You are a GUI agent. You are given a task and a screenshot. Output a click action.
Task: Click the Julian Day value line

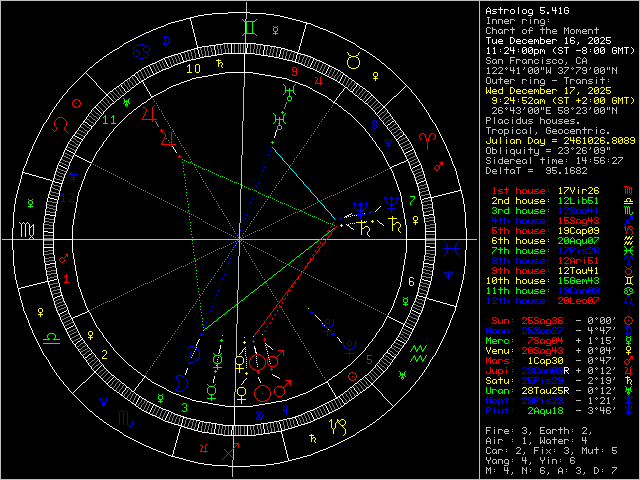(559, 139)
